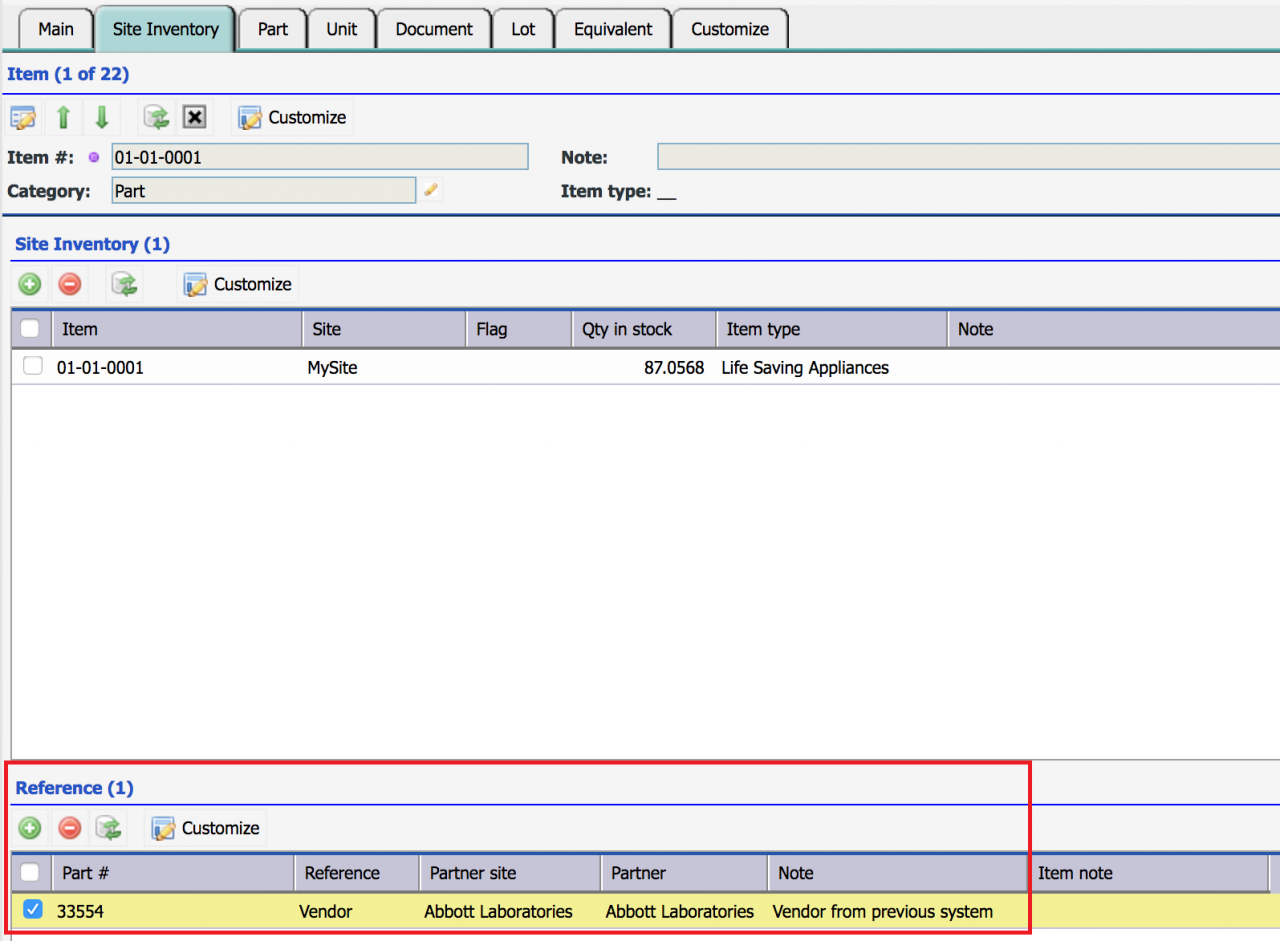The width and height of the screenshot is (1280, 941).
Task: Click part number 33554
Action: point(80,912)
